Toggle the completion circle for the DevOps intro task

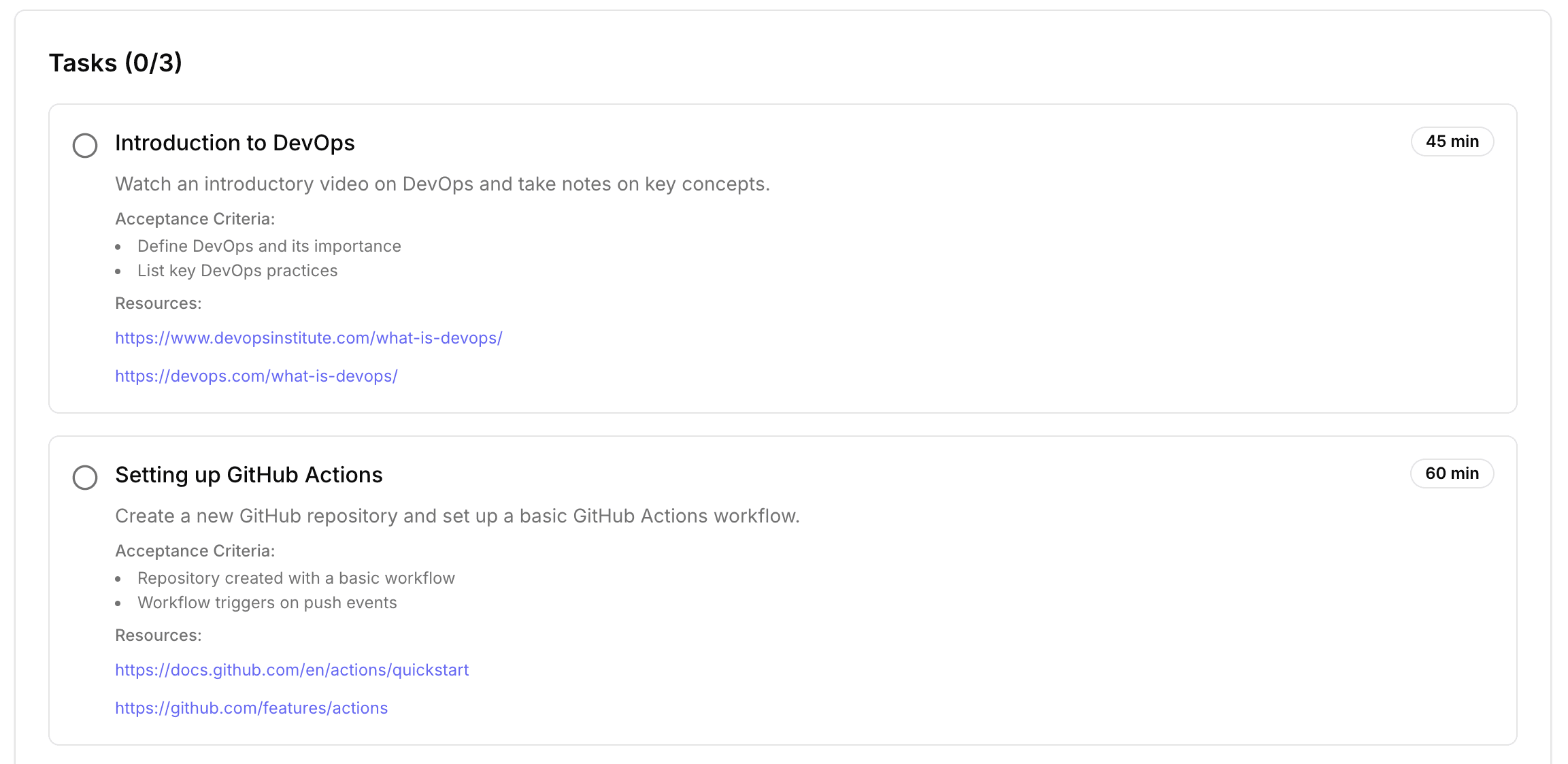point(85,145)
